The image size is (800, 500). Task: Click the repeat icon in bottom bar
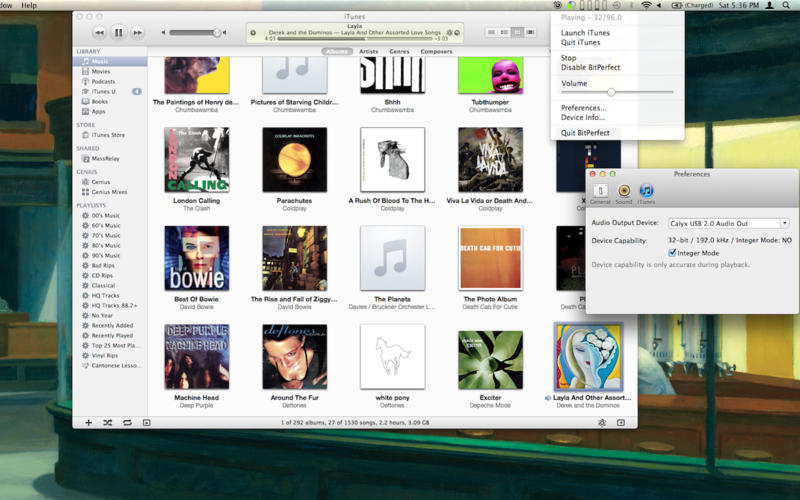pyautogui.click(x=127, y=423)
